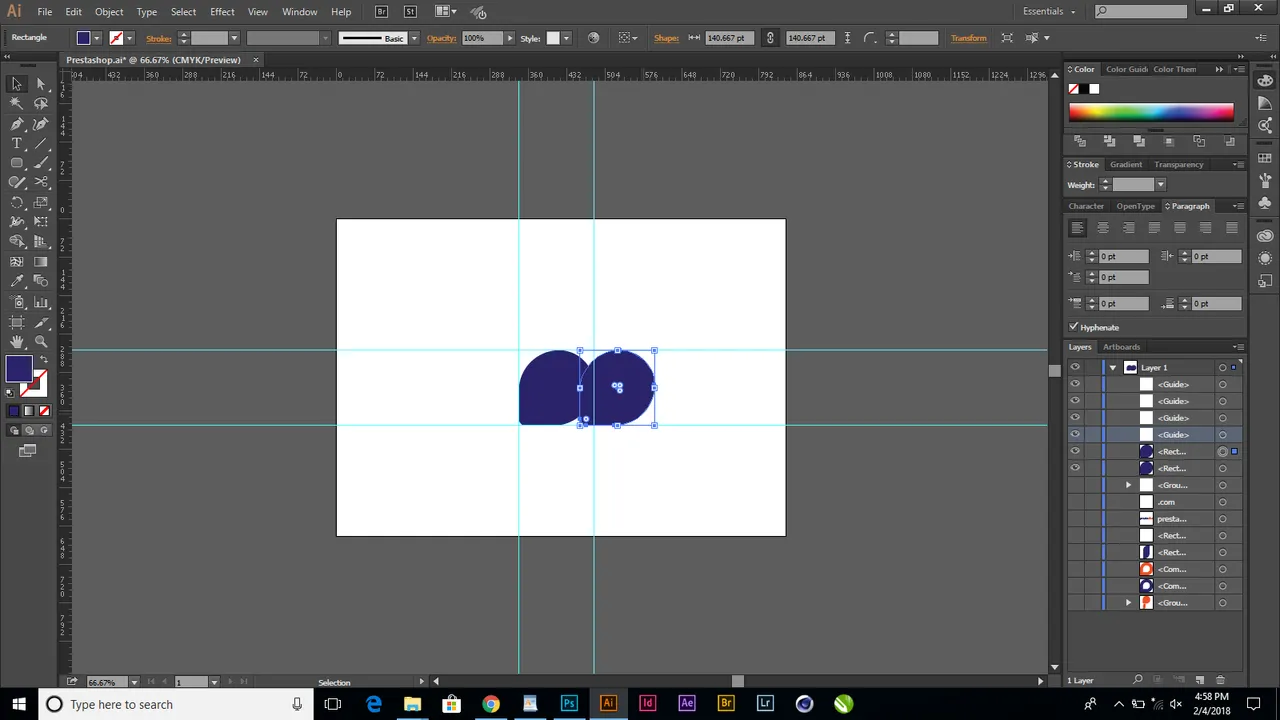Viewport: 1280px width, 720px height.
Task: Expand the bottom <Grou... sublayer
Action: [1129, 603]
